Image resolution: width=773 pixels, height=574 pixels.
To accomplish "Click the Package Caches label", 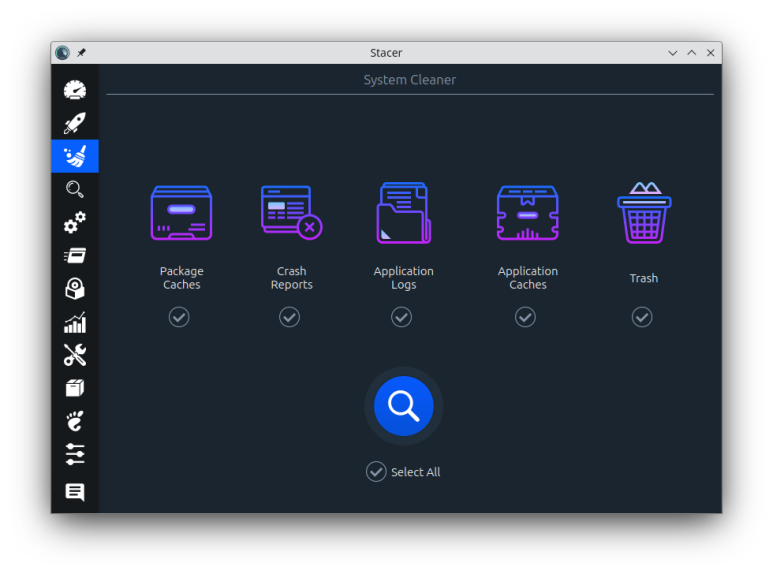I will (x=181, y=278).
